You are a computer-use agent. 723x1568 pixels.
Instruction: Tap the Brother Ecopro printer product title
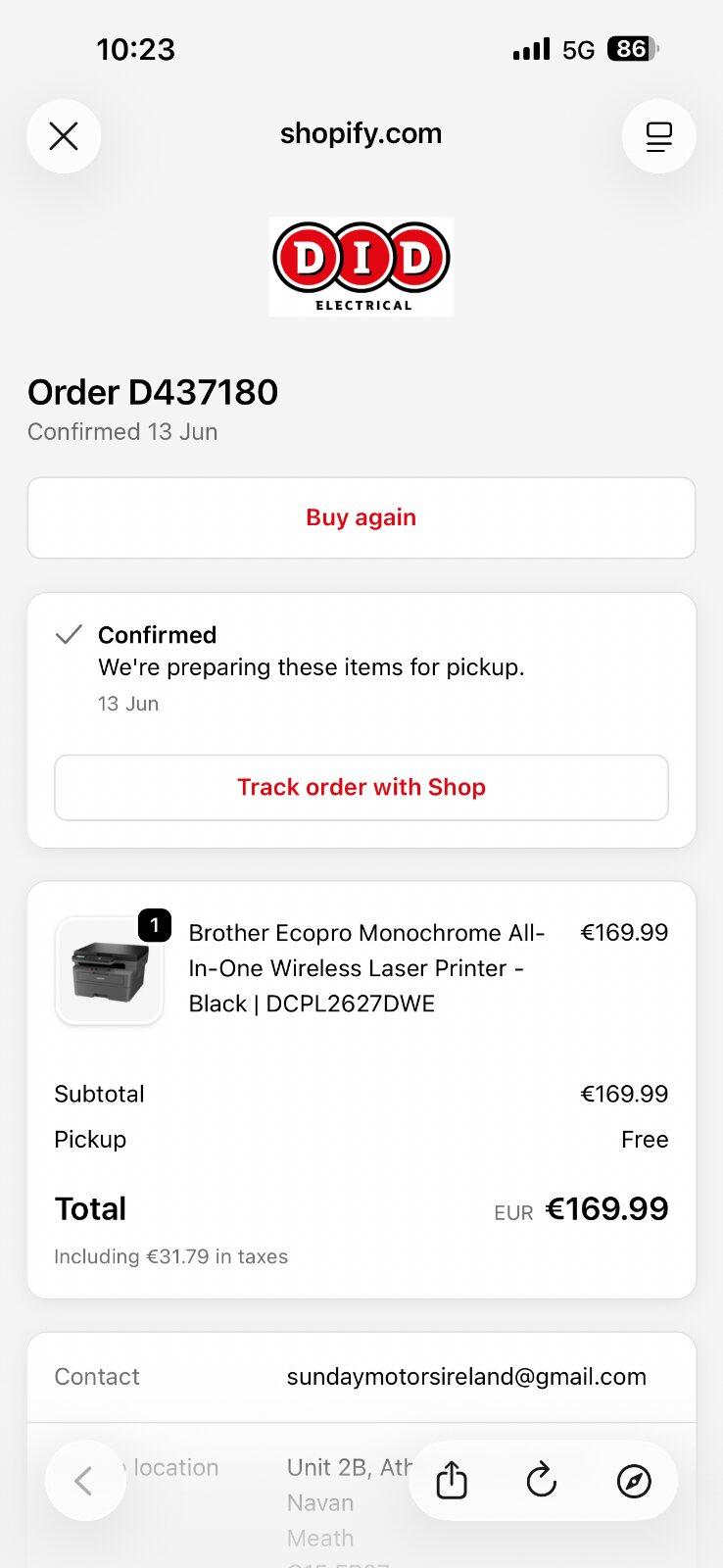pyautogui.click(x=366, y=968)
